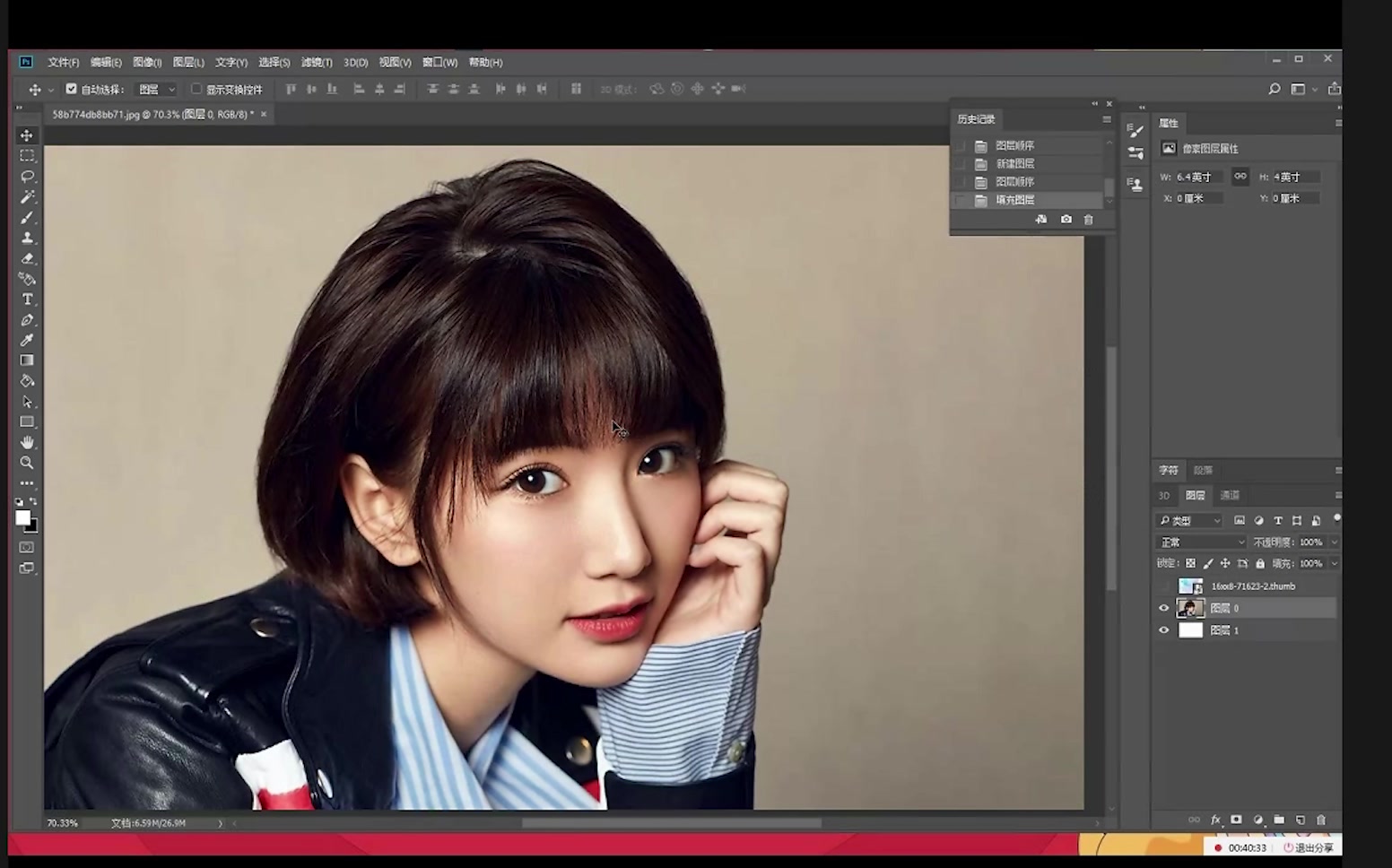This screenshot has height=868, width=1392.
Task: Toggle the 自动选择 checkbox
Action: coord(72,89)
